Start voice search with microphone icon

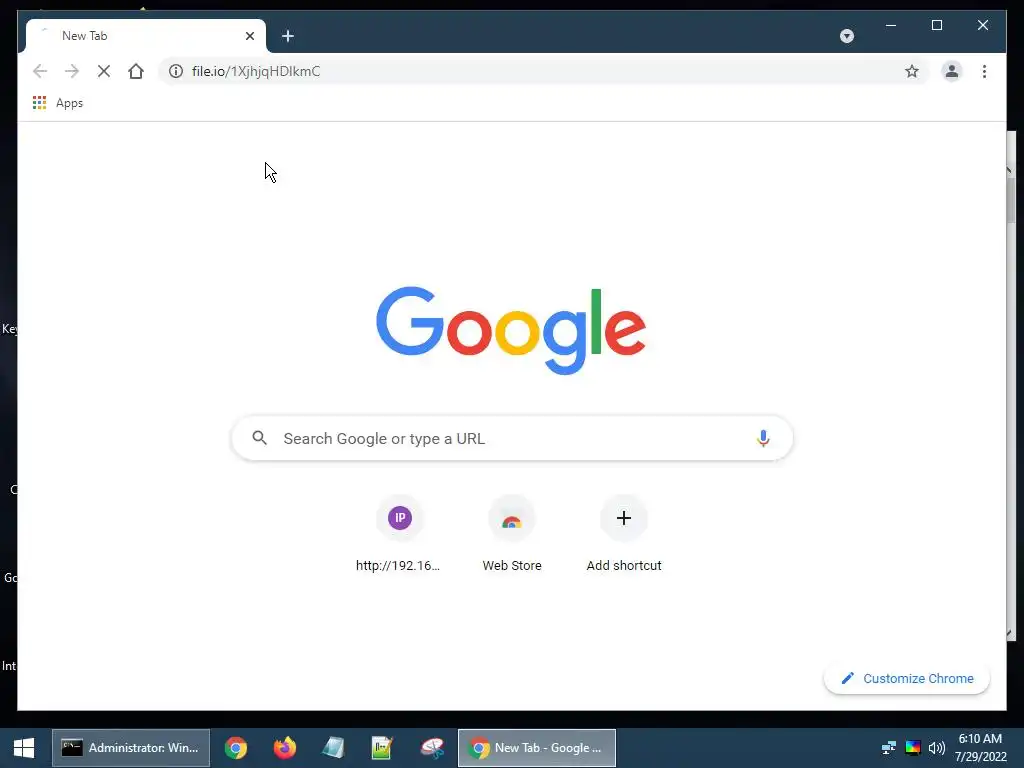coord(763,438)
